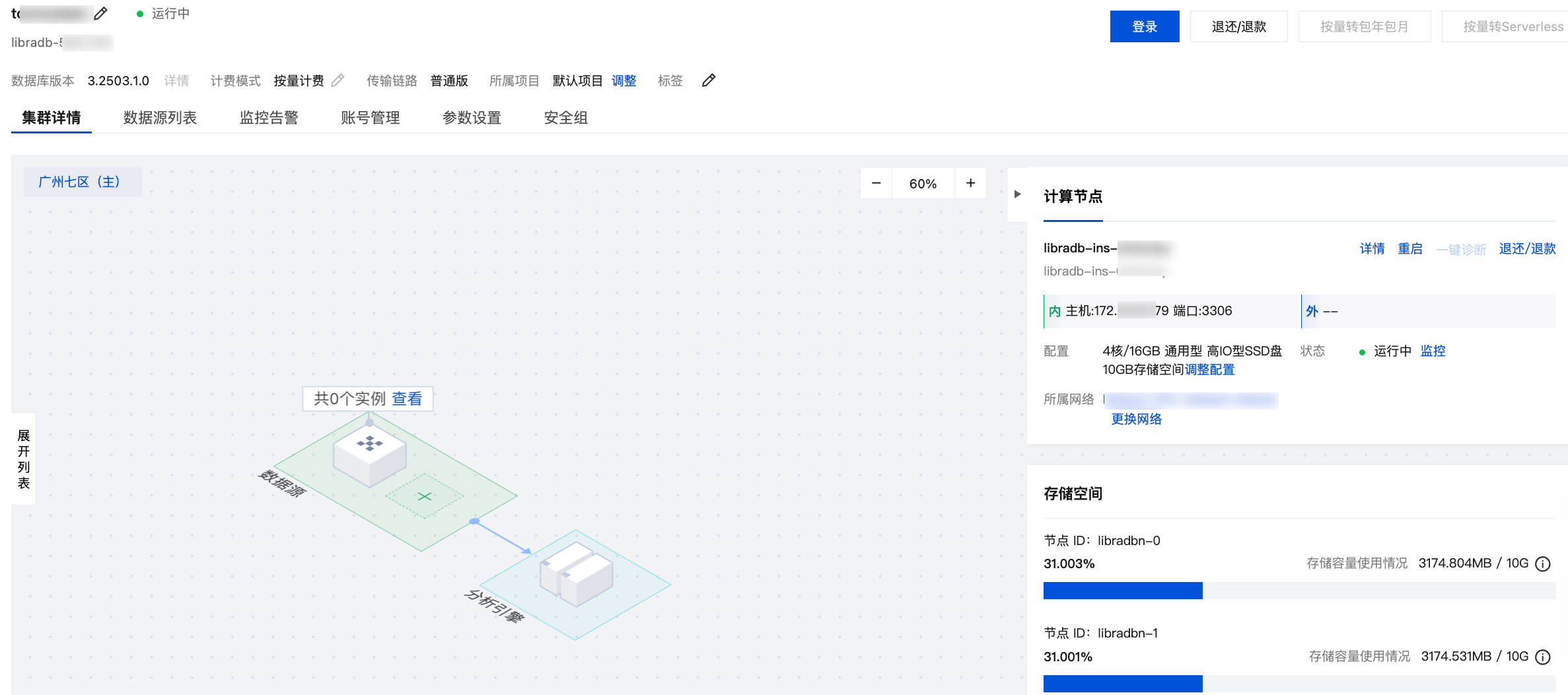
Task: Click the 调整配置 link
Action: coord(1209,369)
